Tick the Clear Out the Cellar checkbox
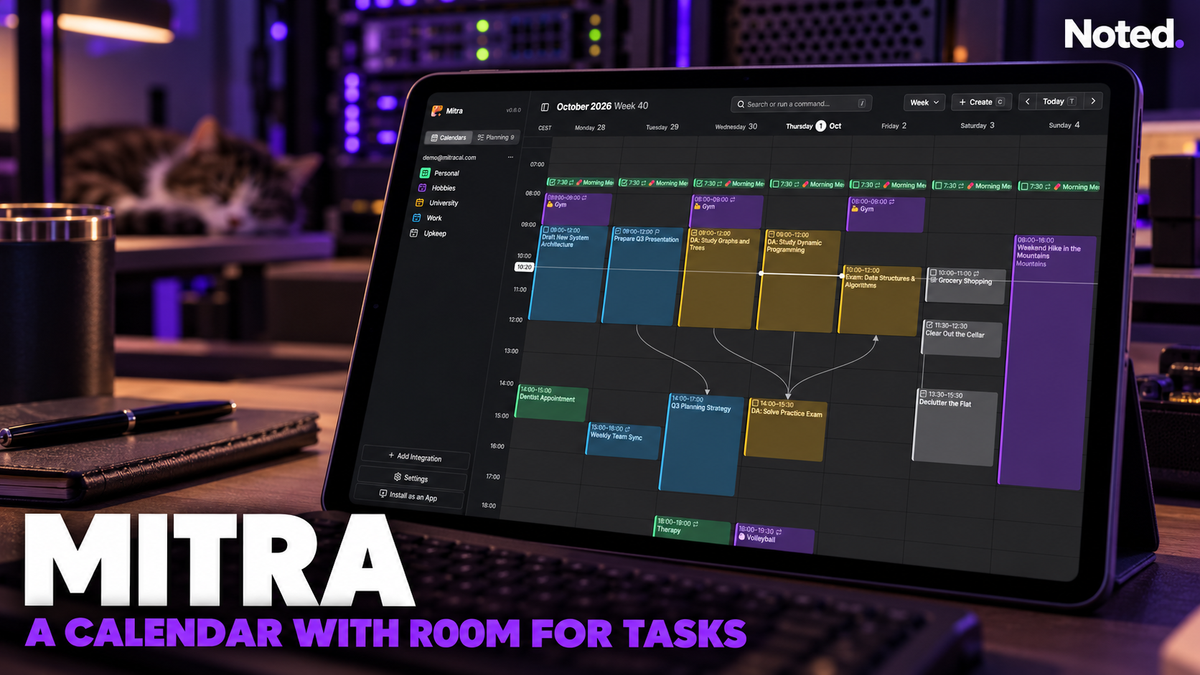The height and width of the screenshot is (675, 1200). [928, 325]
